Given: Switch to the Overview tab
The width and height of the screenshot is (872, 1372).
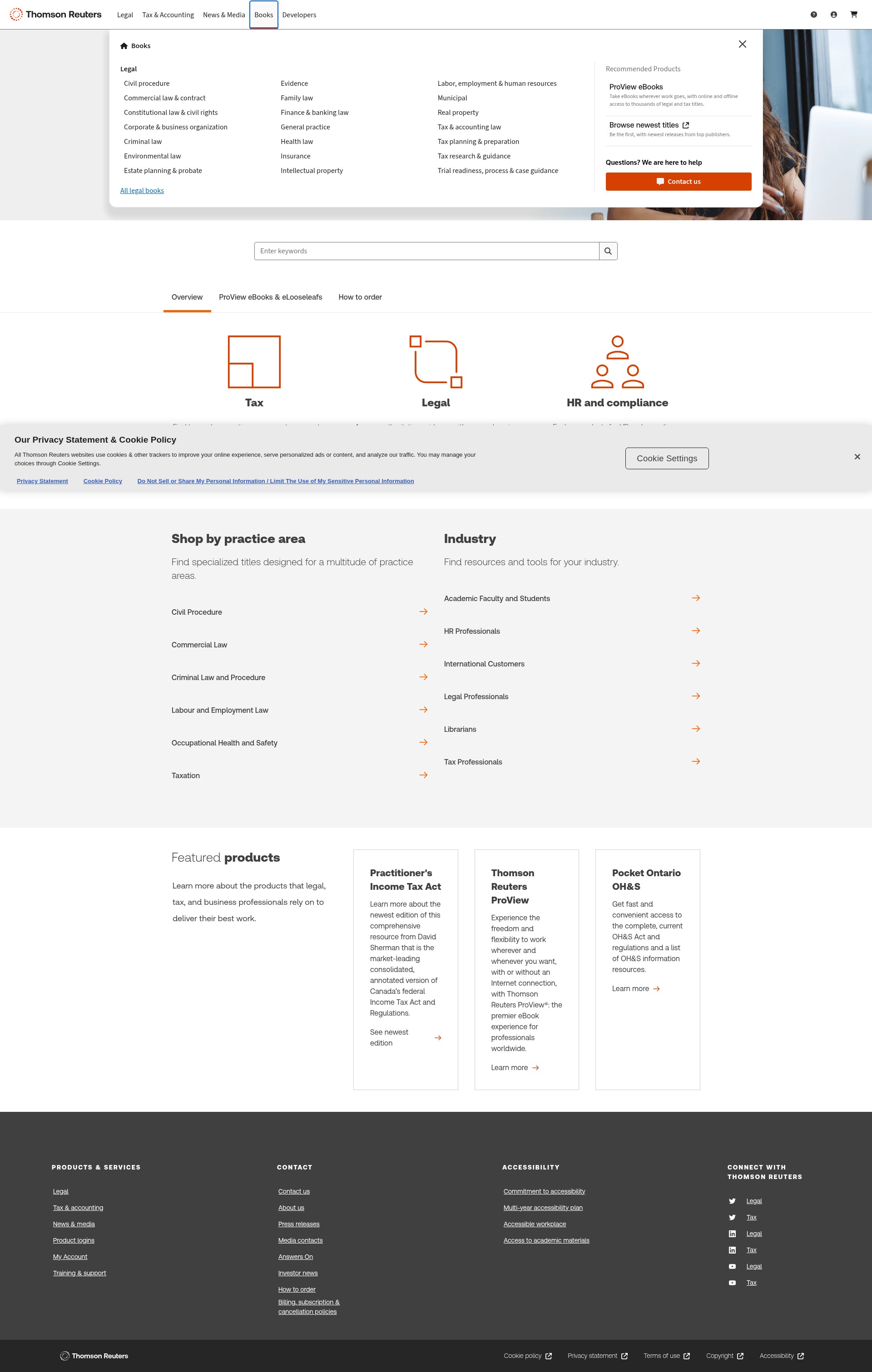Looking at the screenshot, I should pos(187,297).
